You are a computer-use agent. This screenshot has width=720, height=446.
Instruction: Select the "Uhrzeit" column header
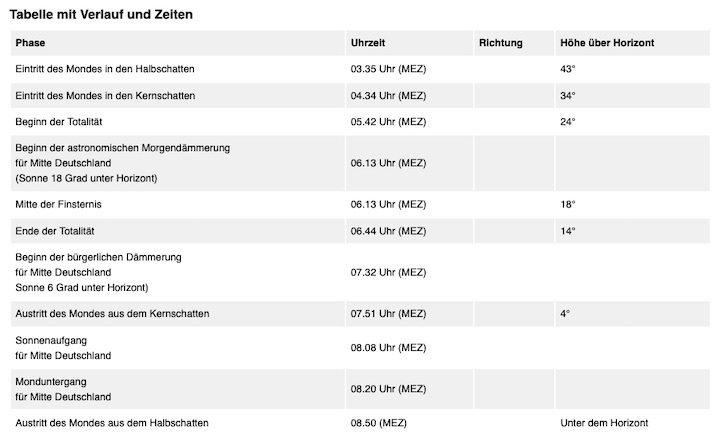pos(368,43)
